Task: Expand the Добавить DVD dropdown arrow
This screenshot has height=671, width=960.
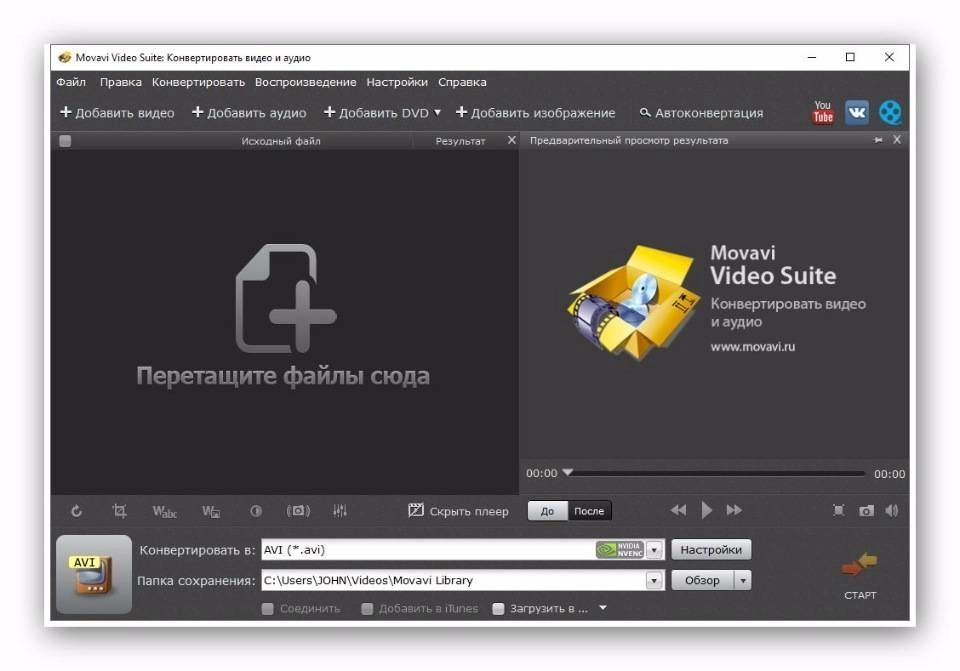Action: click(437, 113)
